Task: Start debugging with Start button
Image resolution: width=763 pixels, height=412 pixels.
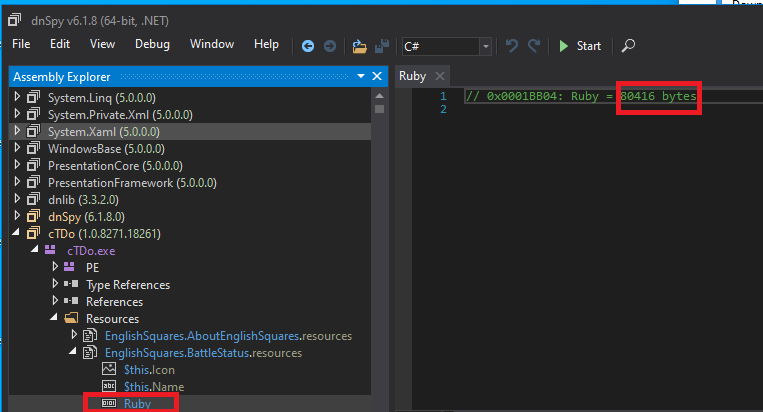Action: [x=580, y=46]
